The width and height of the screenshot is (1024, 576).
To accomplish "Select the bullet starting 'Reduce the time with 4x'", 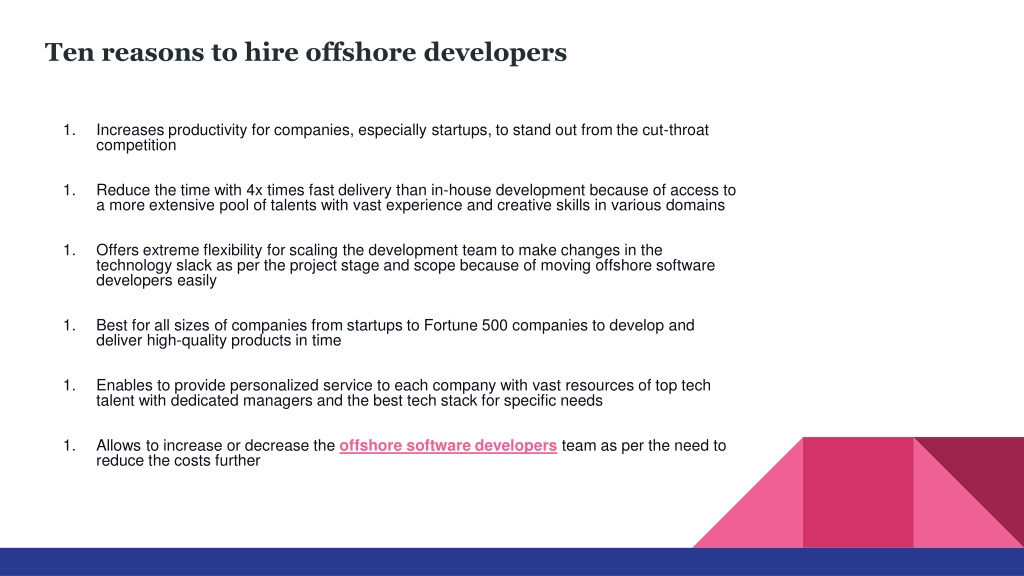I will tap(416, 197).
